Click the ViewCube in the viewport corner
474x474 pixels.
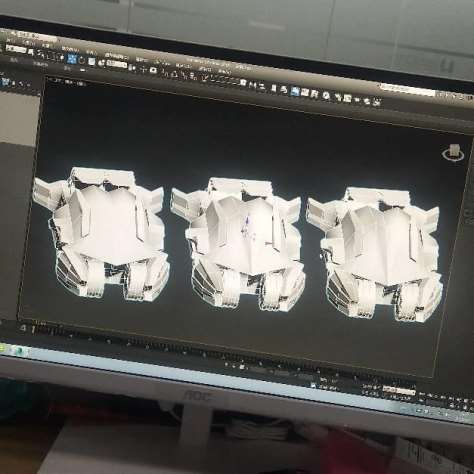453,153
